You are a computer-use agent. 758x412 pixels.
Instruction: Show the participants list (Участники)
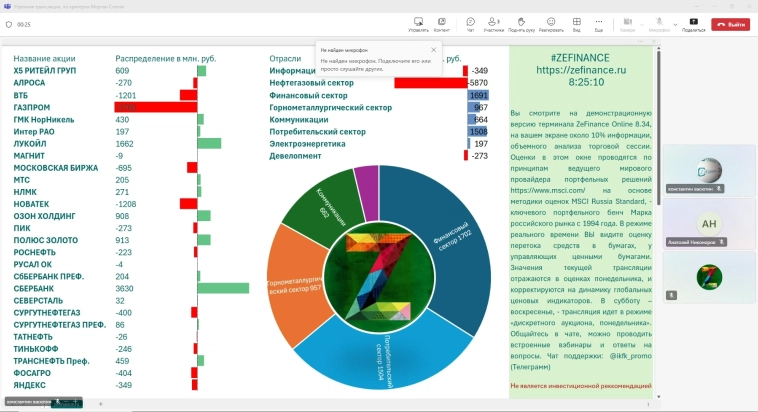(494, 25)
